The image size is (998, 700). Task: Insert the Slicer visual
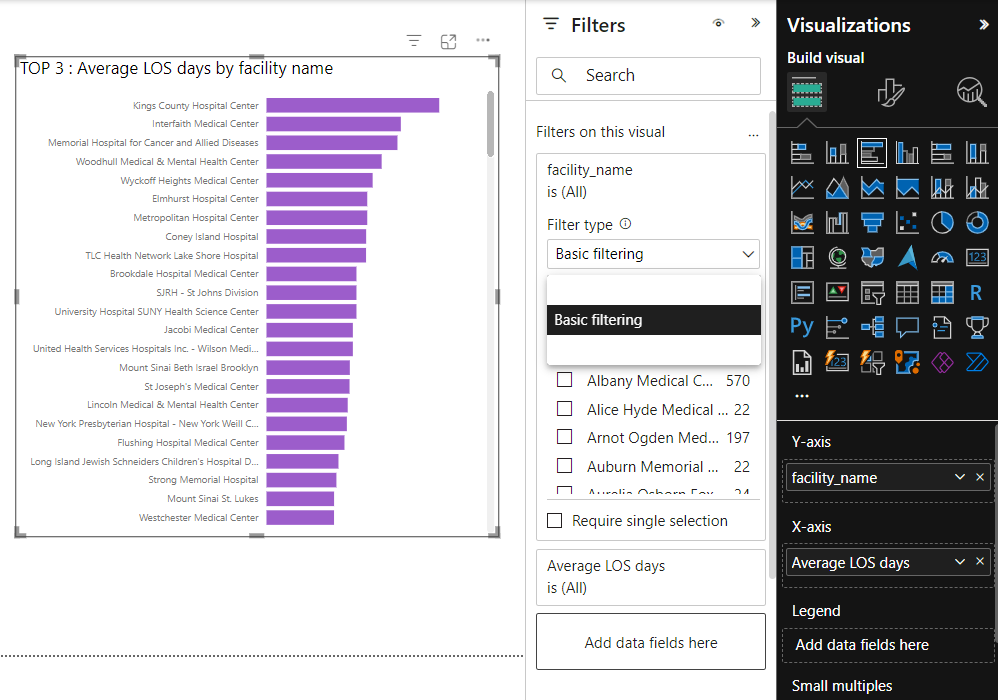point(872,293)
